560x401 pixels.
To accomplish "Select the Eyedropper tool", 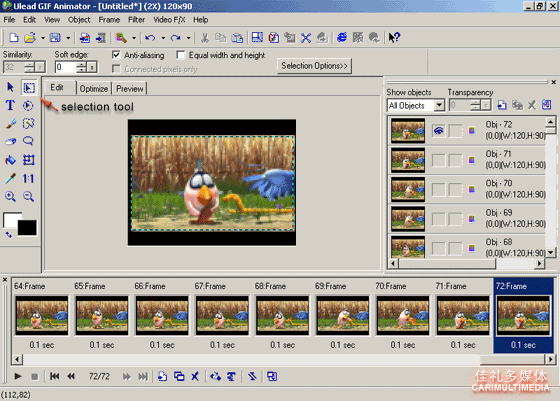I will pyautogui.click(x=10, y=178).
